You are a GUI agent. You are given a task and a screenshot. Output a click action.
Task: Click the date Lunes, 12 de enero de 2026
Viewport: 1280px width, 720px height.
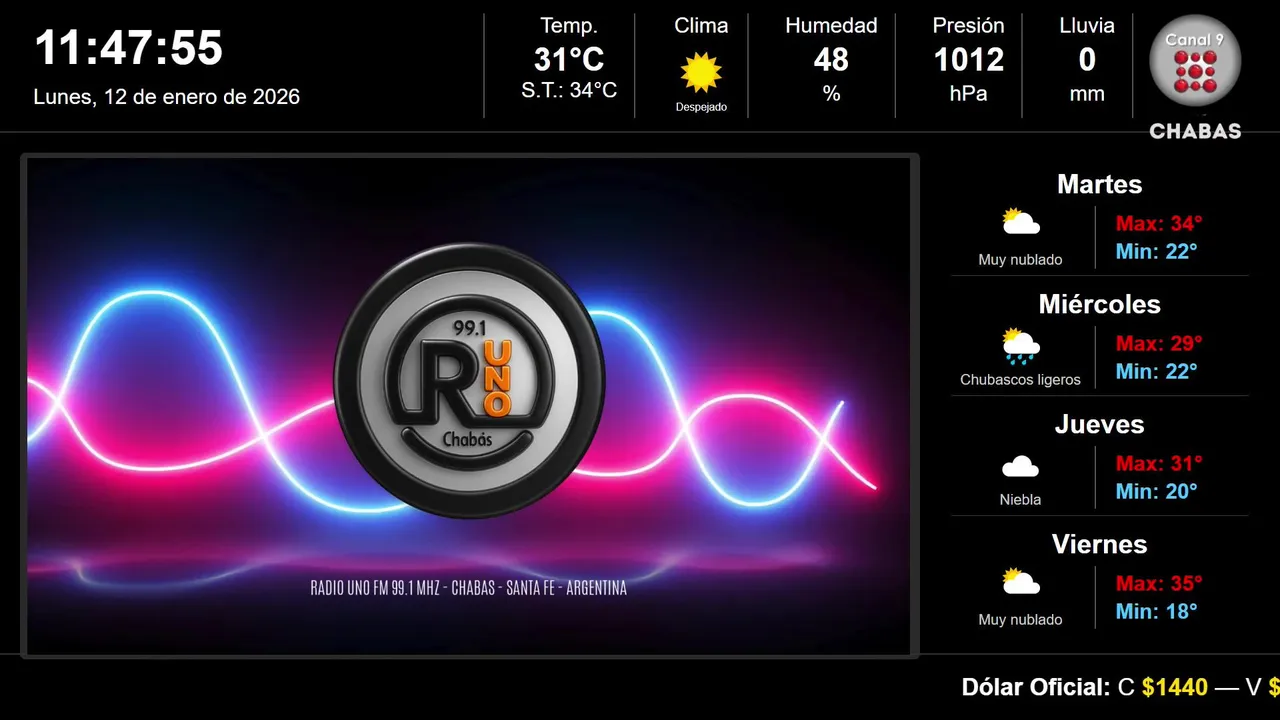pyautogui.click(x=167, y=97)
